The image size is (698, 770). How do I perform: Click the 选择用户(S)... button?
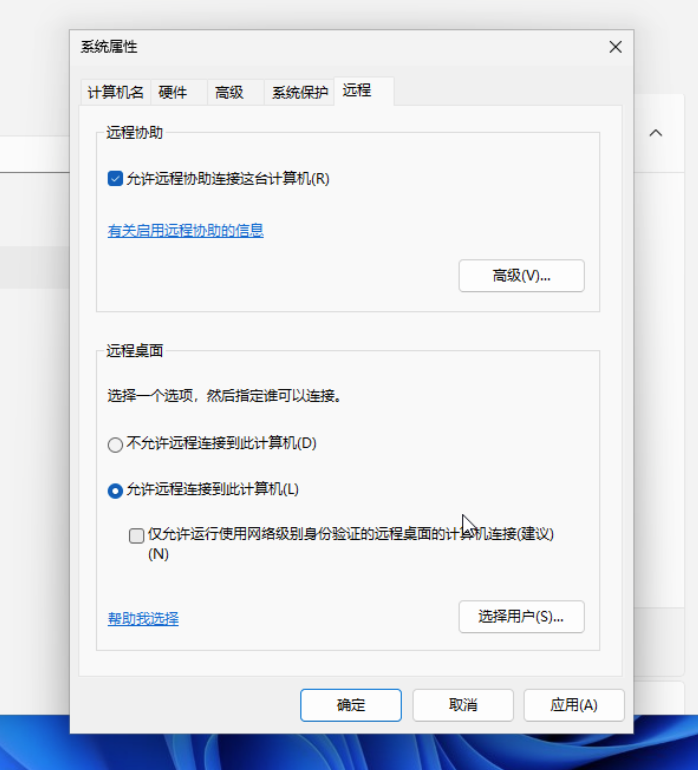click(522, 616)
